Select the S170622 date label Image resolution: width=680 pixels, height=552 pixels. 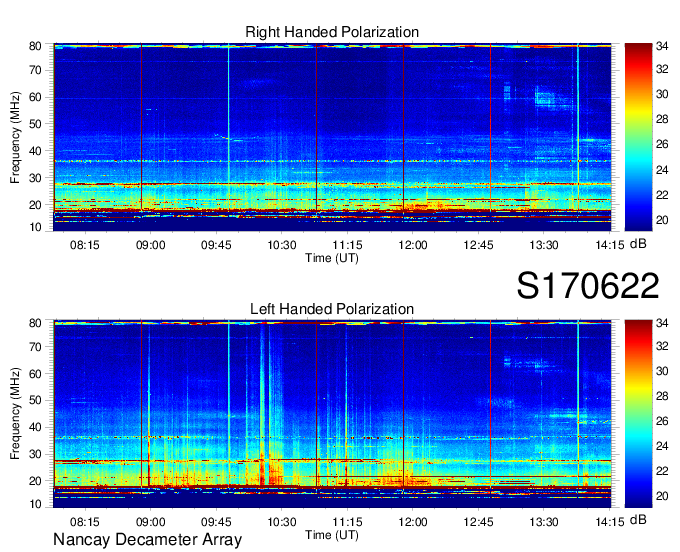point(588,286)
